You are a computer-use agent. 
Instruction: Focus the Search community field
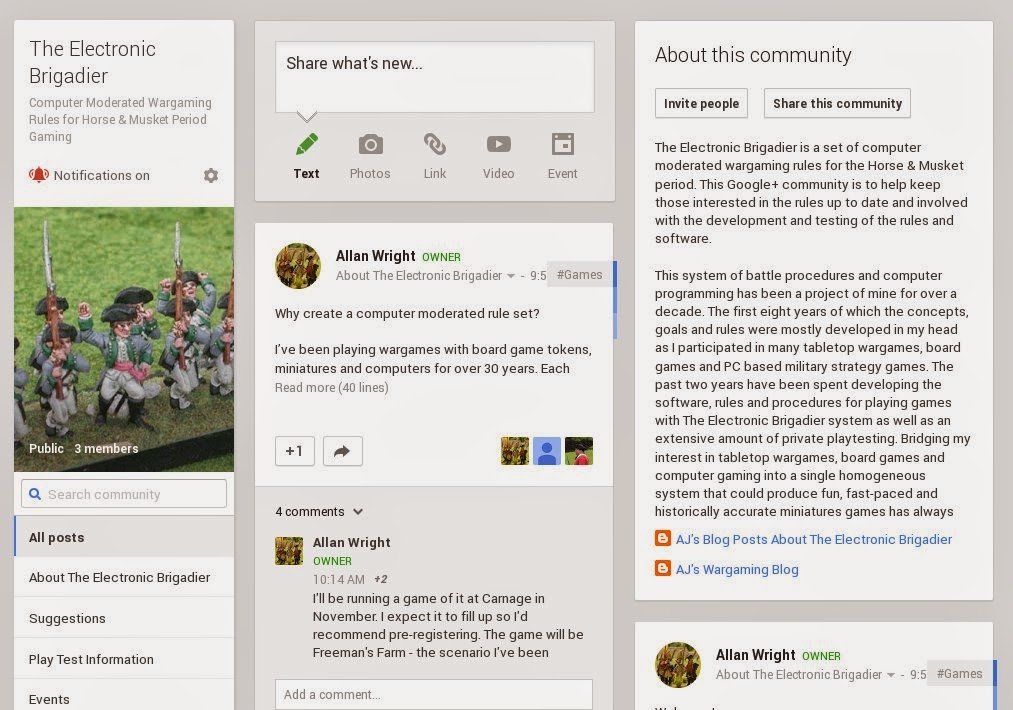click(x=124, y=494)
